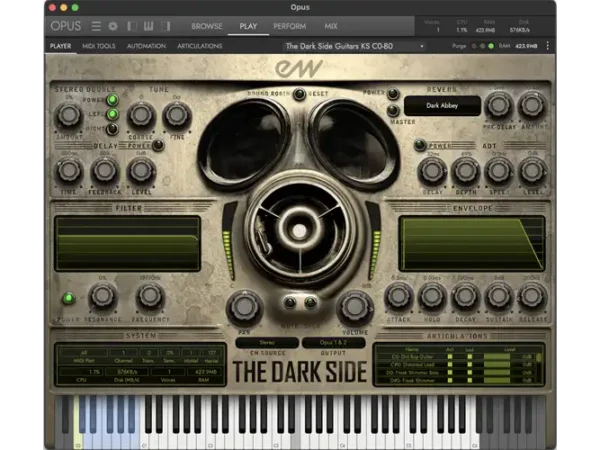The width and height of the screenshot is (600, 450).
Task: Toggle the right sidebar panel icon
Action: click(x=166, y=26)
